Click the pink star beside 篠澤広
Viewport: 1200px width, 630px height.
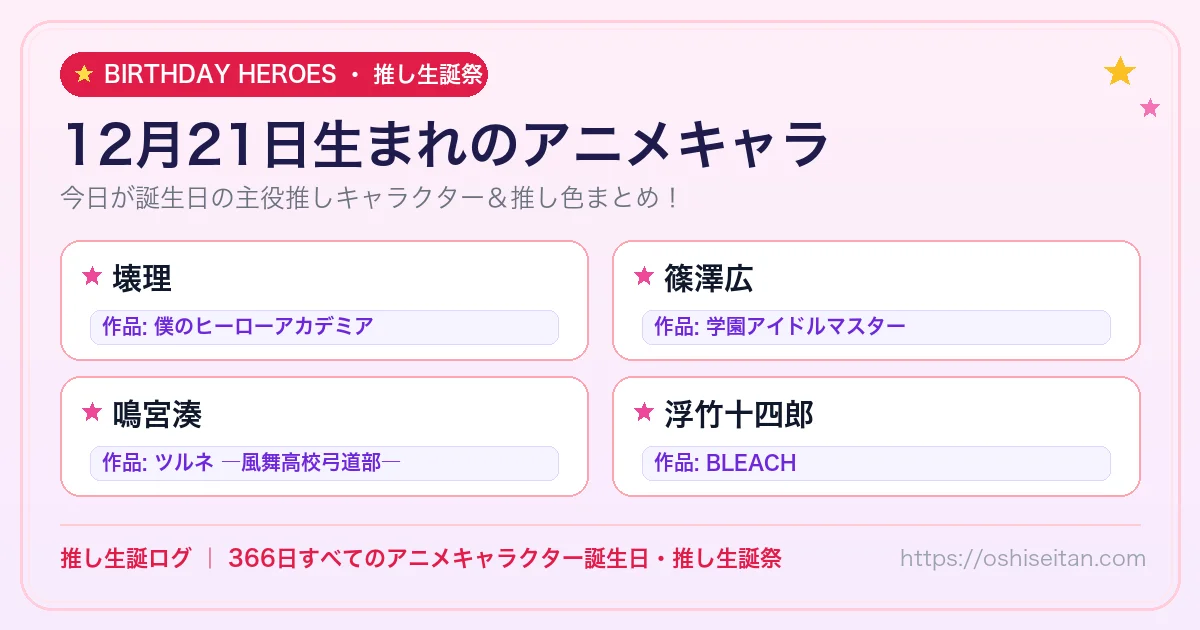(x=644, y=277)
